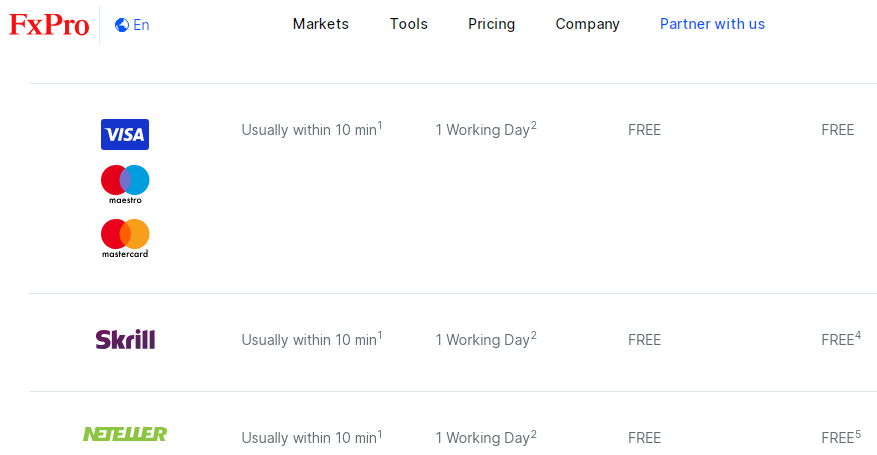Click Skrill row '1 Working Day' text

coord(485,340)
